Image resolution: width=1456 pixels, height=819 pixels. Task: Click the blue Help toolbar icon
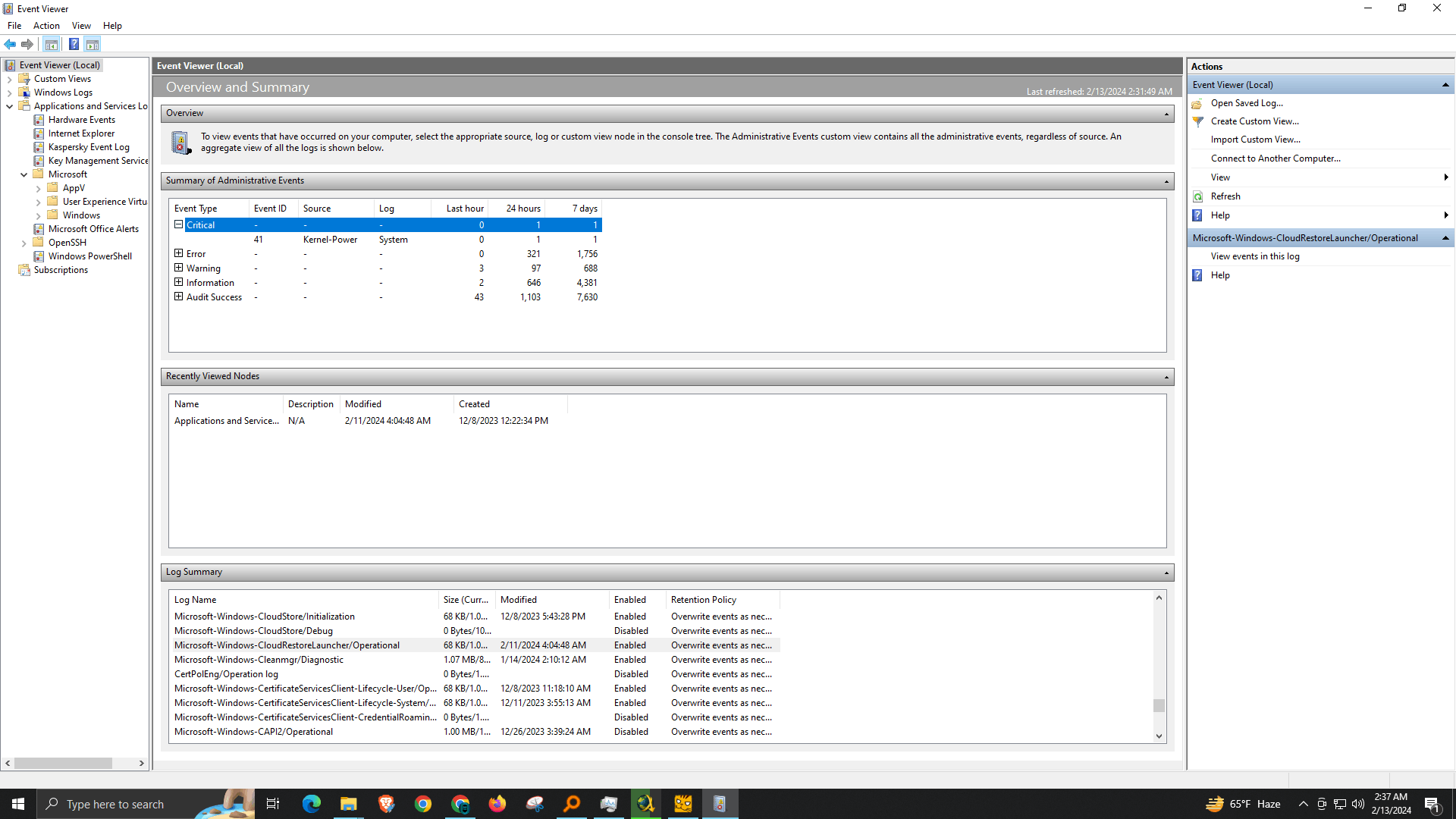(74, 44)
